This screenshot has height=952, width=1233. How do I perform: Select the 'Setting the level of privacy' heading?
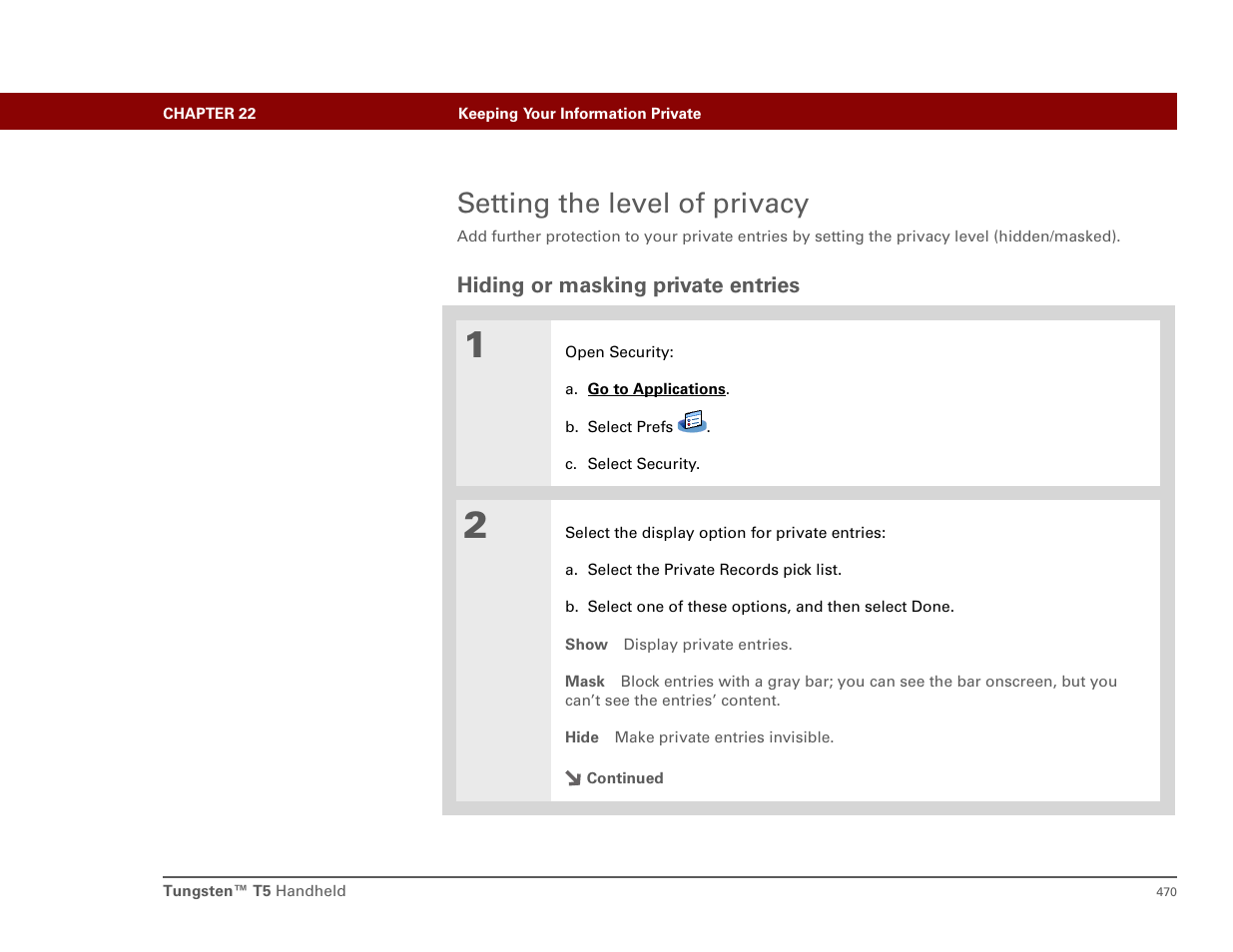(x=632, y=204)
